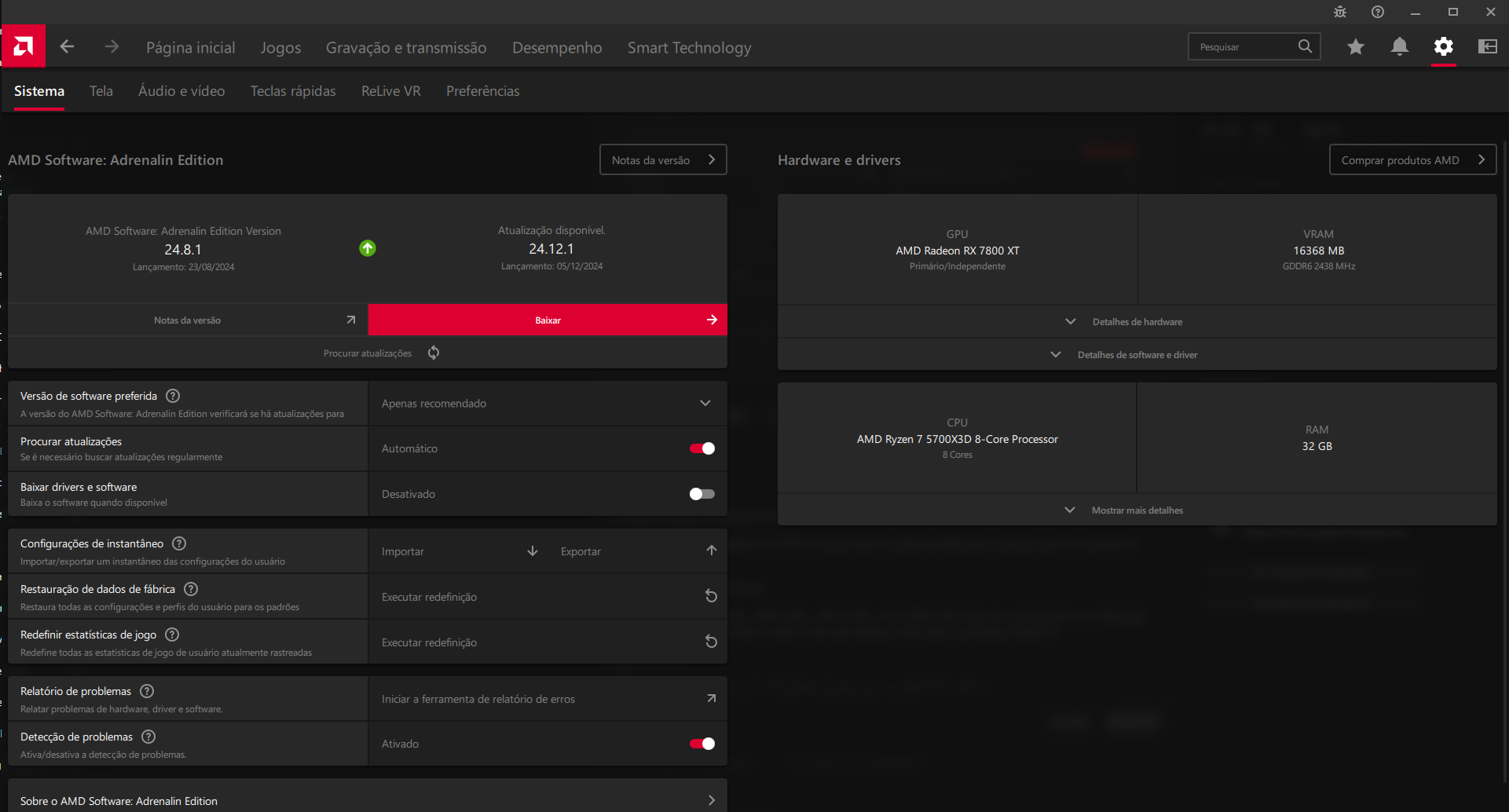This screenshot has width=1509, height=812.
Task: Open Smart Technology tab
Action: point(689,47)
